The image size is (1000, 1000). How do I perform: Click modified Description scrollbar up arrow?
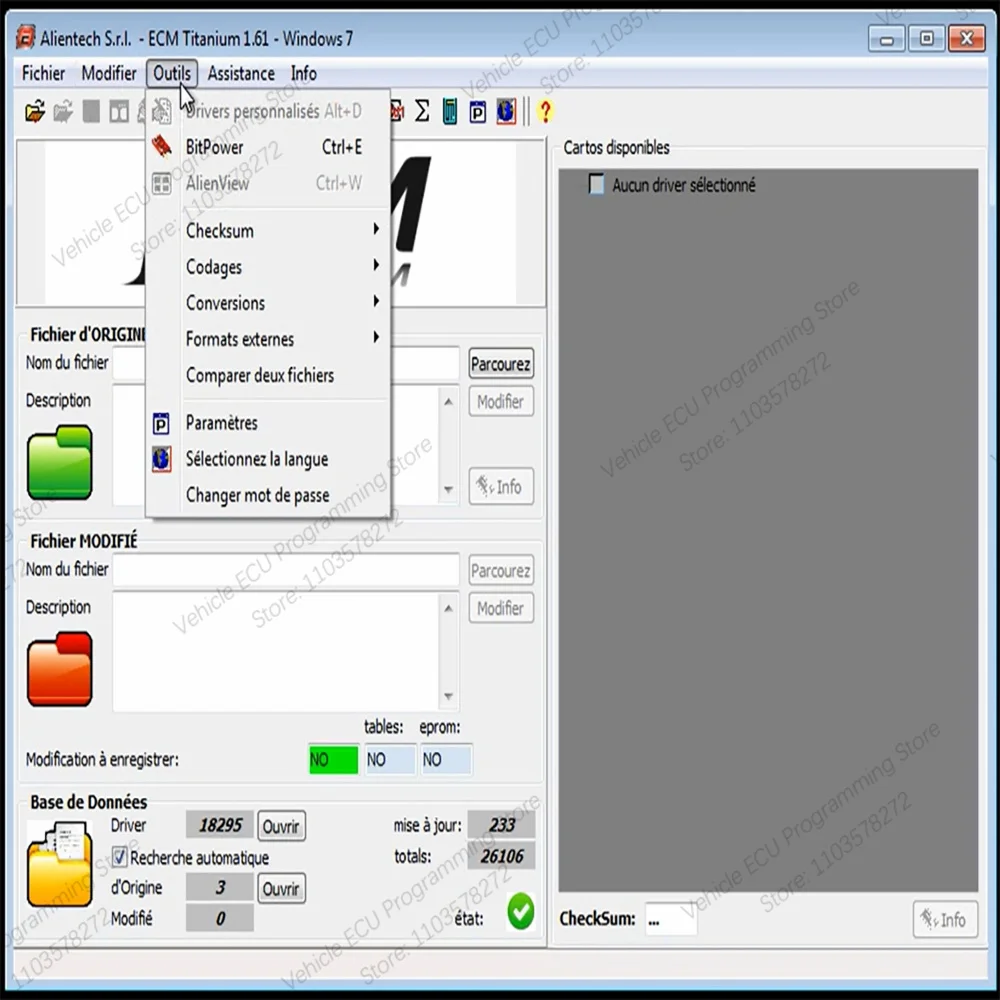(x=448, y=608)
